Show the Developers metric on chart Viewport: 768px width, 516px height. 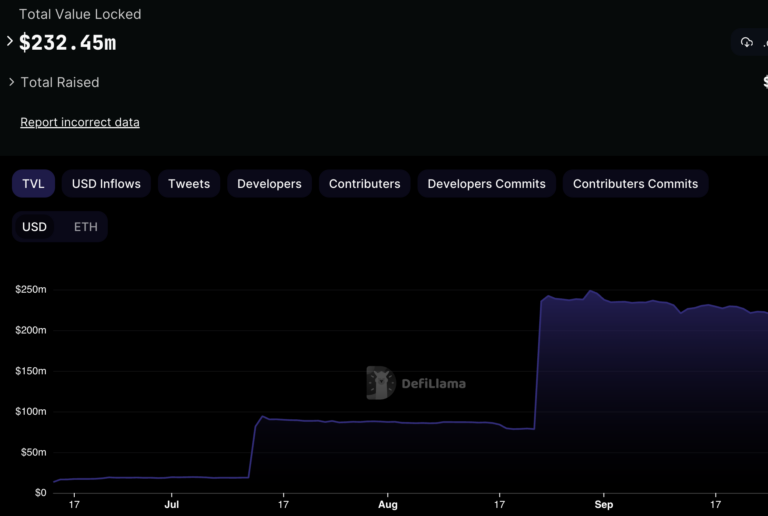[269, 184]
